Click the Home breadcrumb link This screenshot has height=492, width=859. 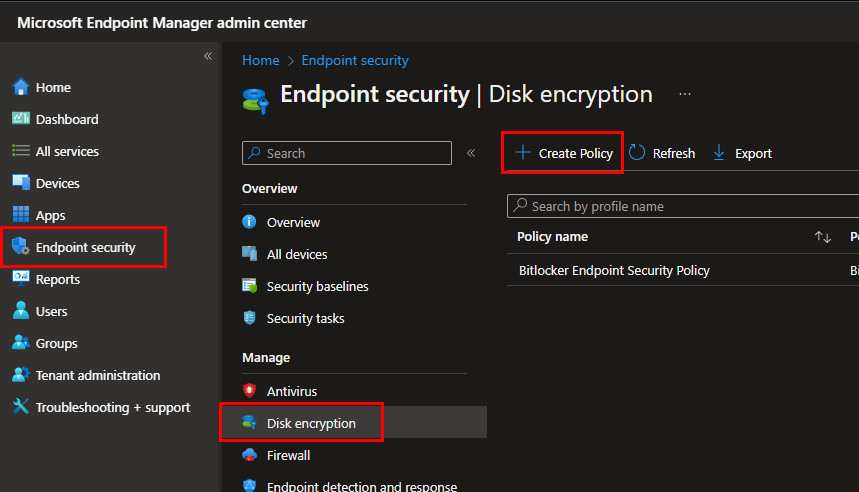pyautogui.click(x=260, y=60)
